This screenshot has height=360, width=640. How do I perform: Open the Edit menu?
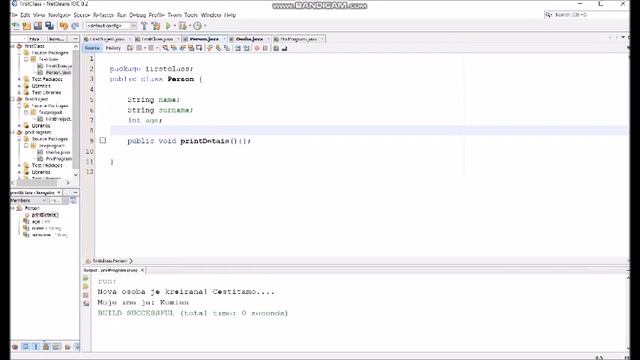25,15
